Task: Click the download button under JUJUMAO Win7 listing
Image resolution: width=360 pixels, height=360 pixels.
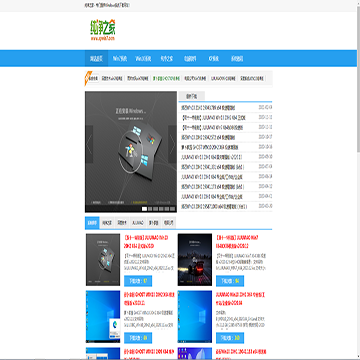Action: pos(230,281)
